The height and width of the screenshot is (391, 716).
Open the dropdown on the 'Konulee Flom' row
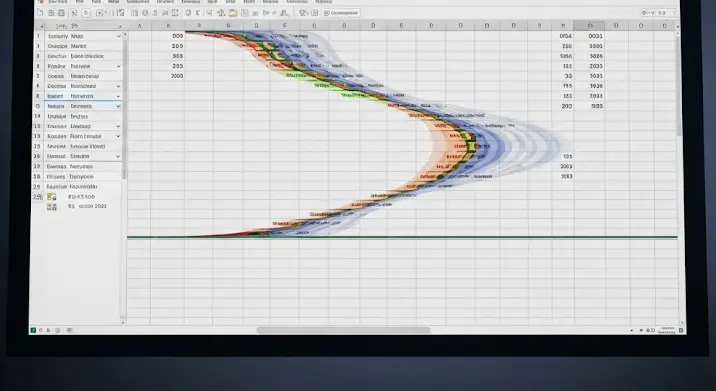[118, 136]
